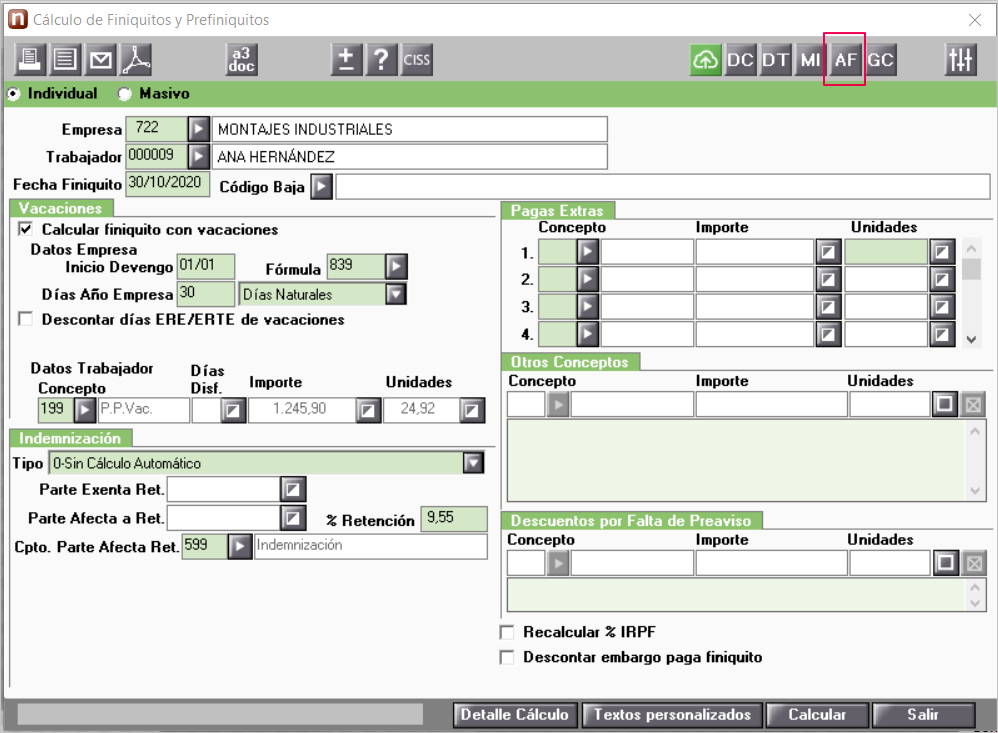Open the list preview icon
The width and height of the screenshot is (998, 733).
tap(64, 60)
